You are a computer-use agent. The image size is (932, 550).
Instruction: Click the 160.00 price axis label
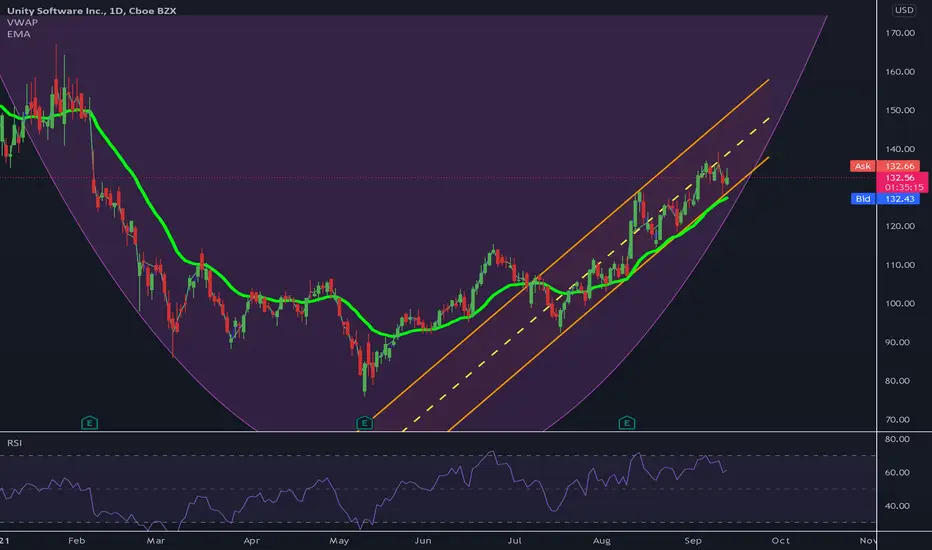899,71
